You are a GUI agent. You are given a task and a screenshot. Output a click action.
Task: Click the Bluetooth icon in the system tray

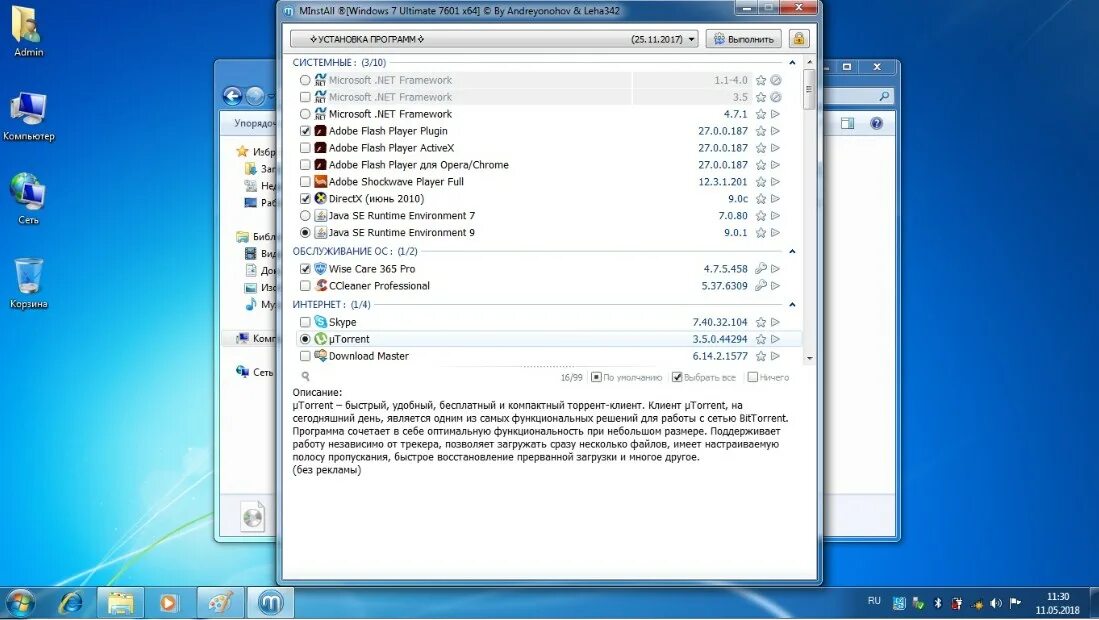tap(938, 603)
